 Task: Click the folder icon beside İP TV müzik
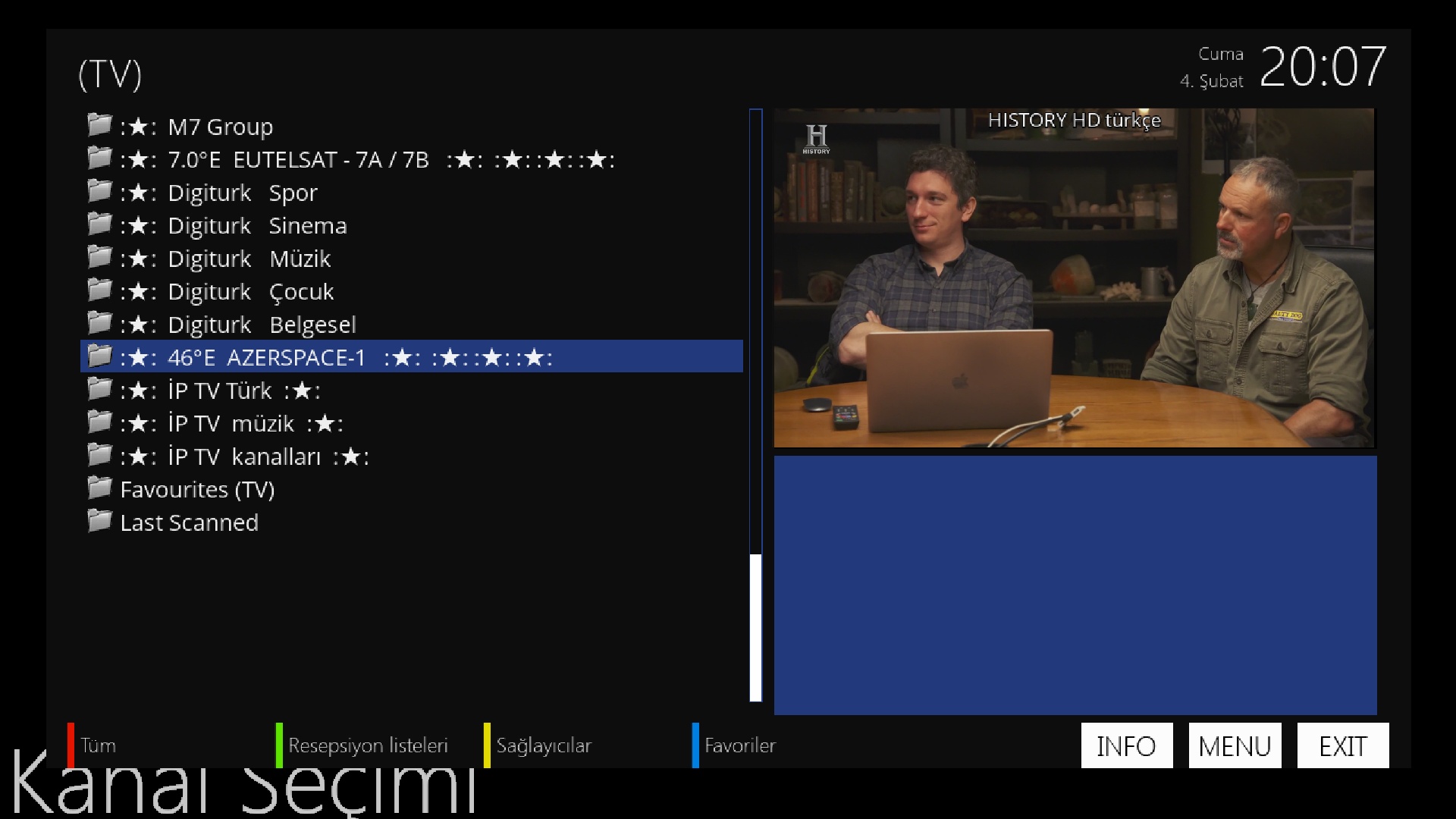pos(99,422)
